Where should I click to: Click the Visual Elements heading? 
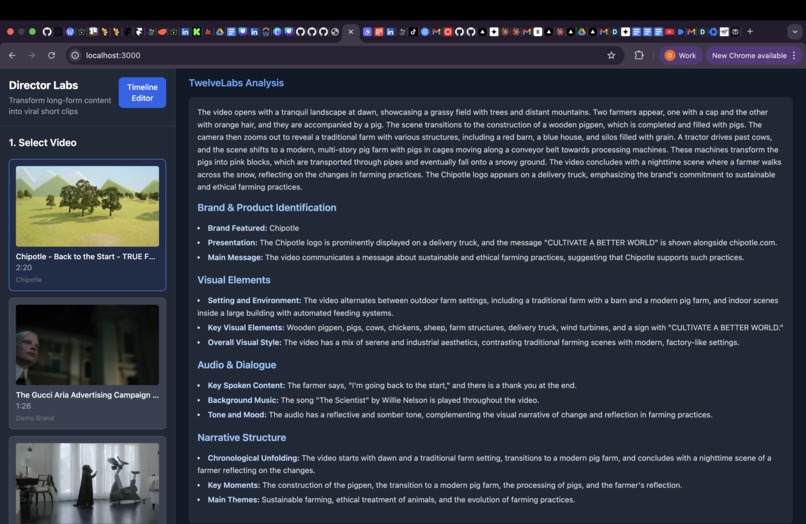tap(234, 280)
